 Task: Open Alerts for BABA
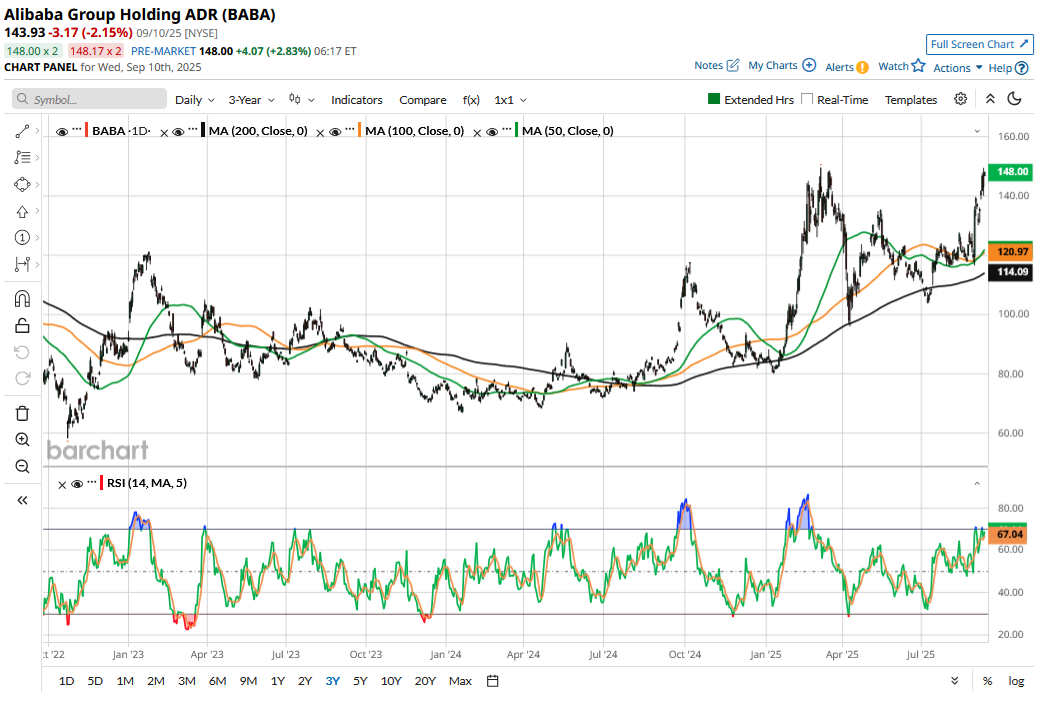846,67
